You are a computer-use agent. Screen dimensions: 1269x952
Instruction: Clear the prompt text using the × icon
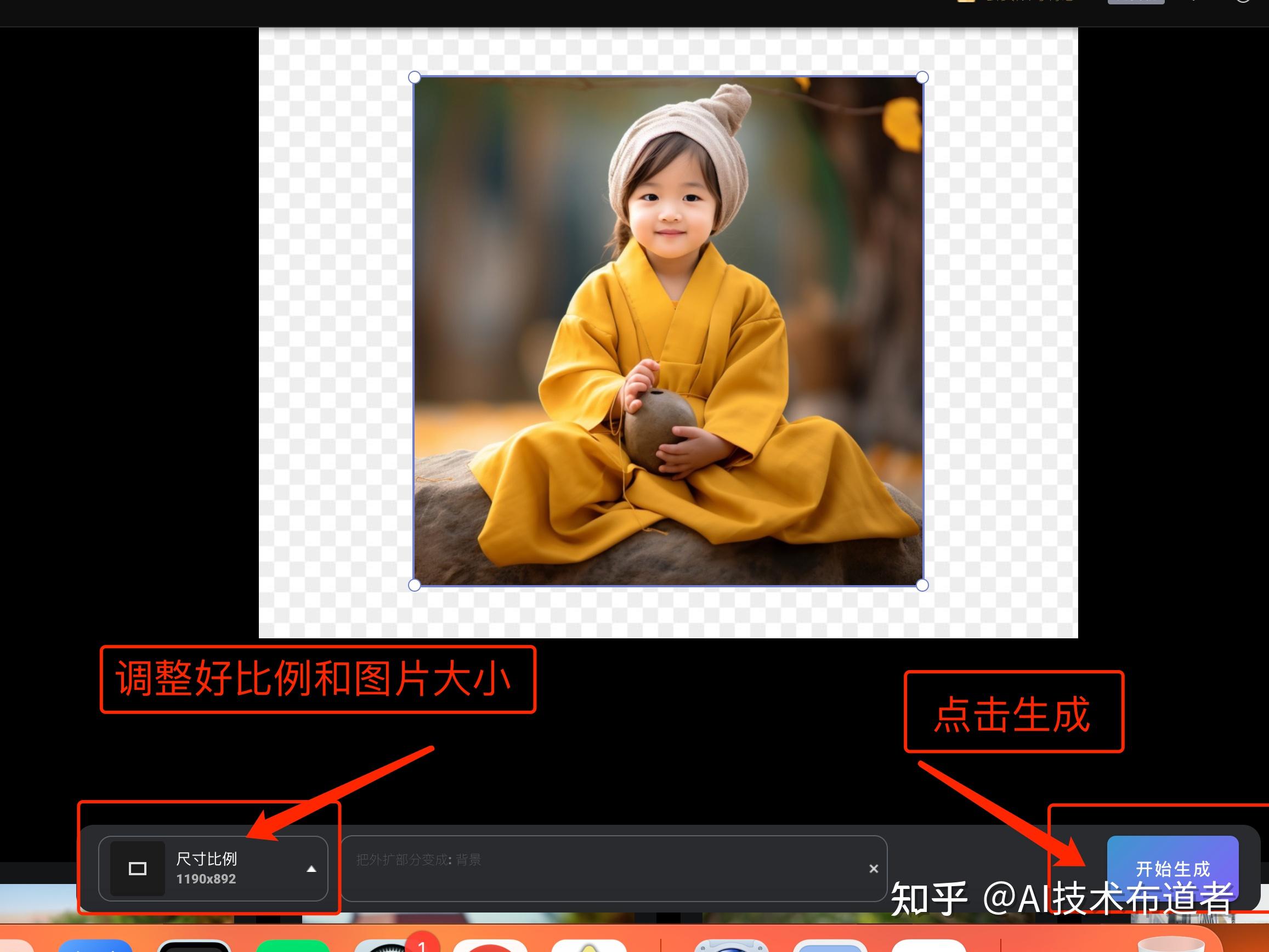click(x=874, y=868)
